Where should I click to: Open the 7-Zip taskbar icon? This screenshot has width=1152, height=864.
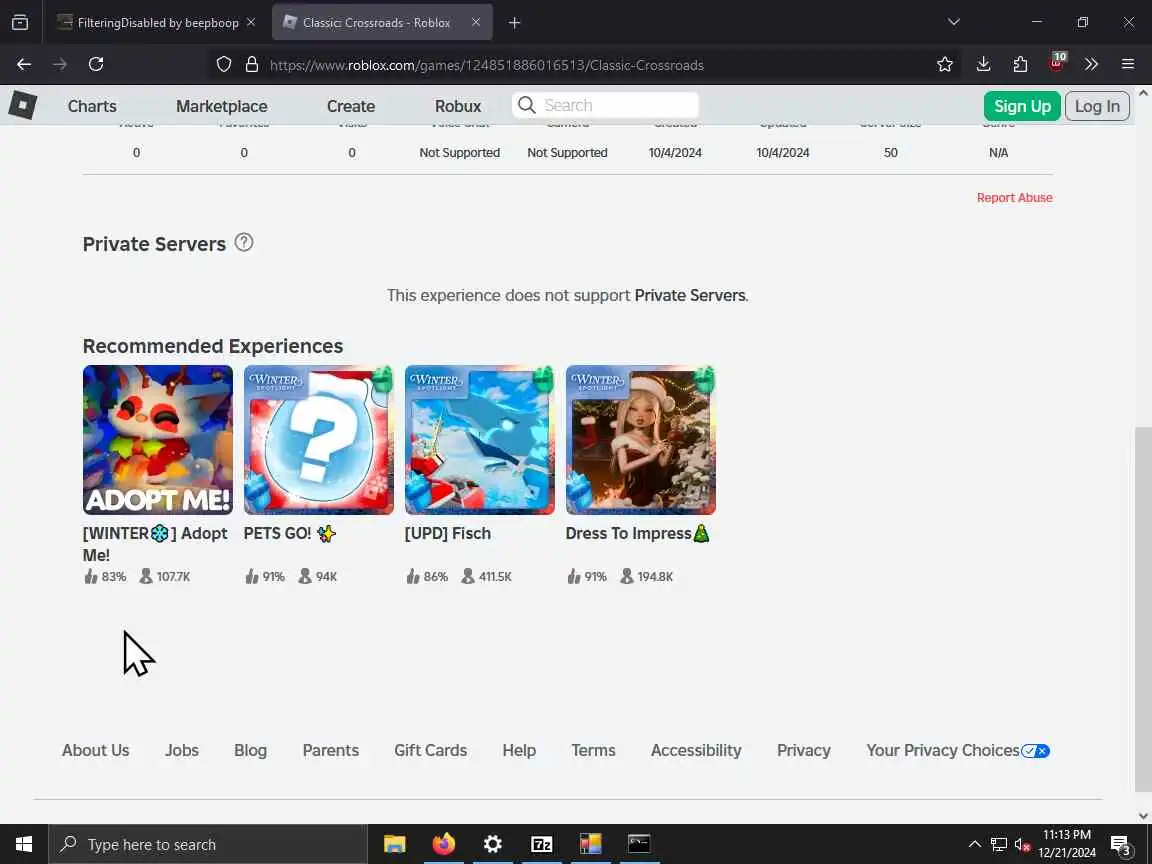541,844
